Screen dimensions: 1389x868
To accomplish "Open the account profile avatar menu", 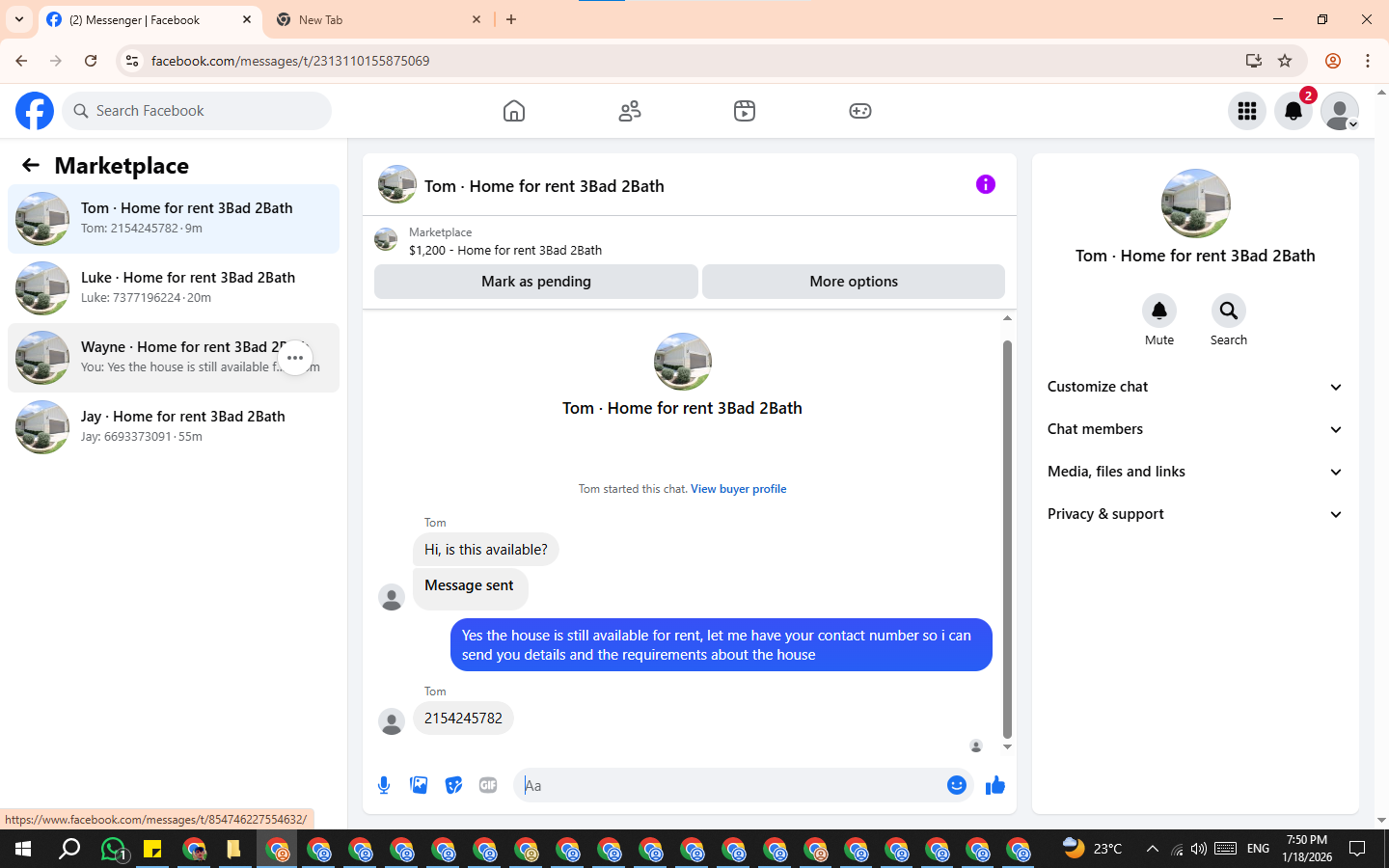I will coord(1340,111).
